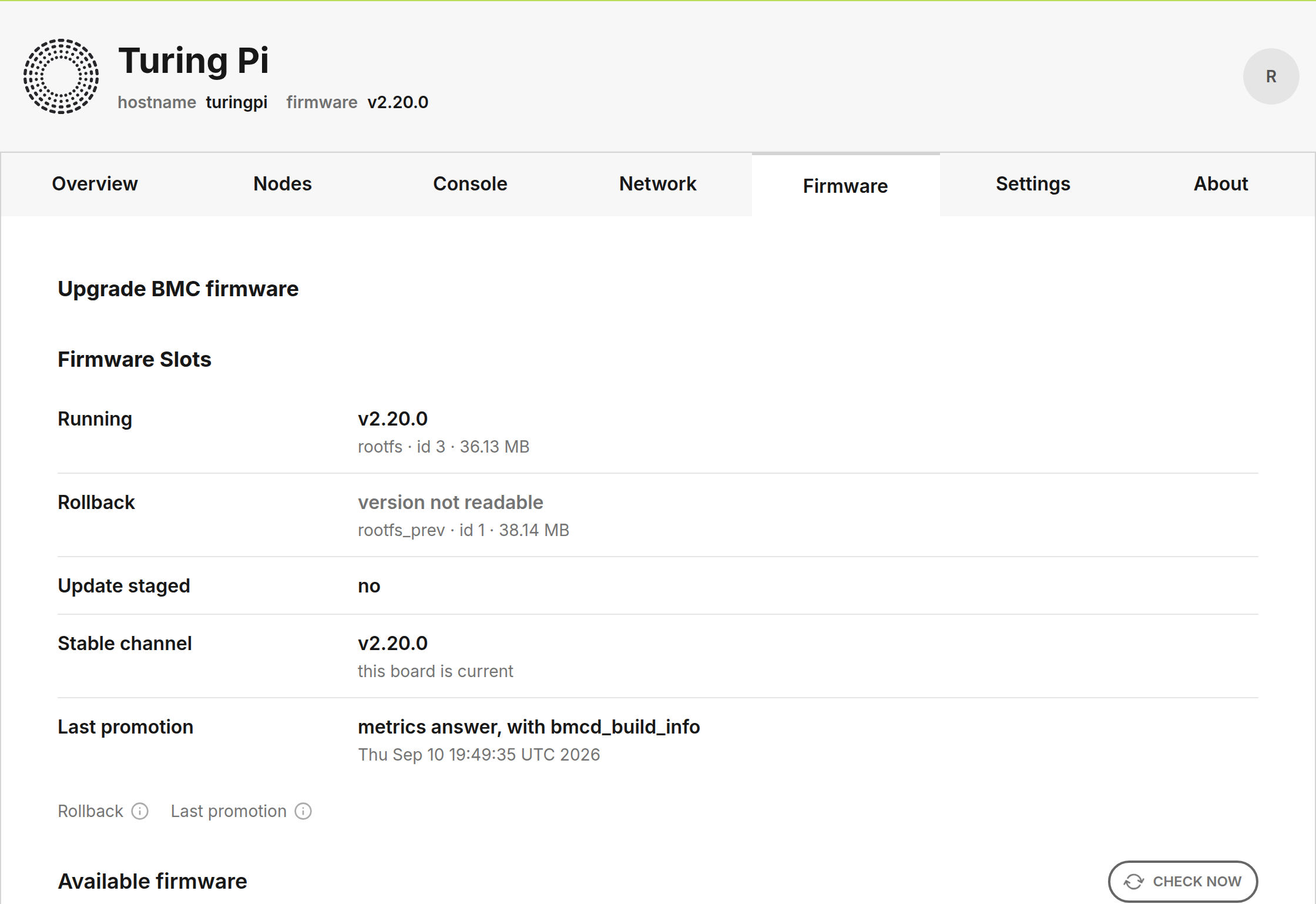Click the Running row label
The image size is (1316, 904).
(x=95, y=419)
